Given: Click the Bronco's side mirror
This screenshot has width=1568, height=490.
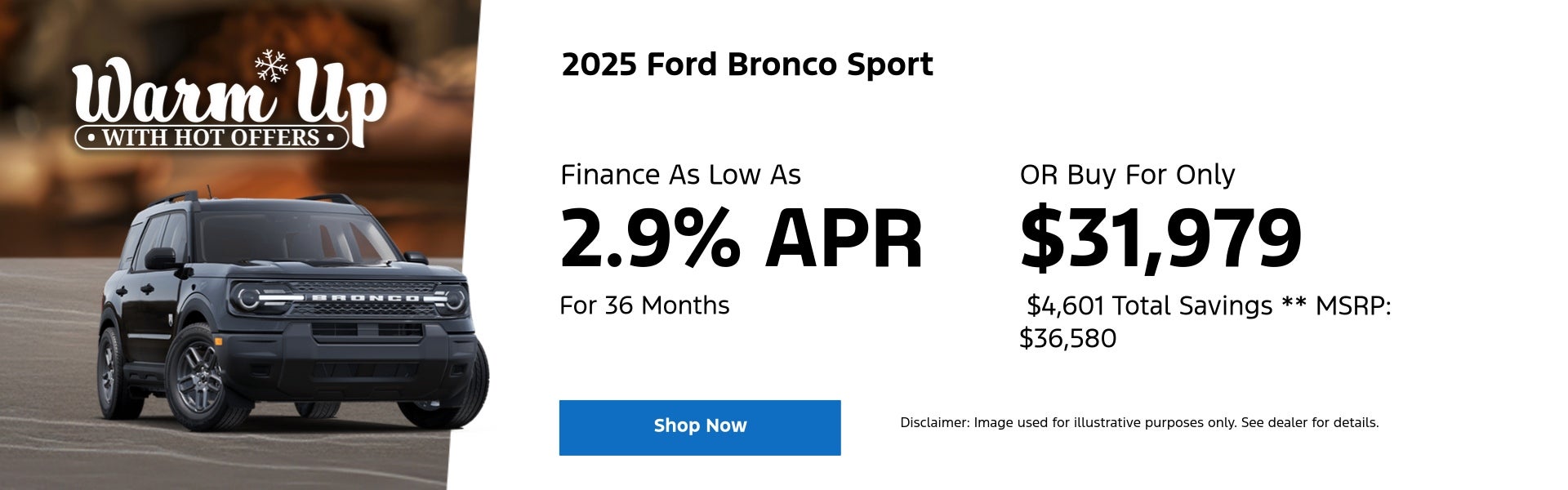Looking at the screenshot, I should pyautogui.click(x=161, y=259).
